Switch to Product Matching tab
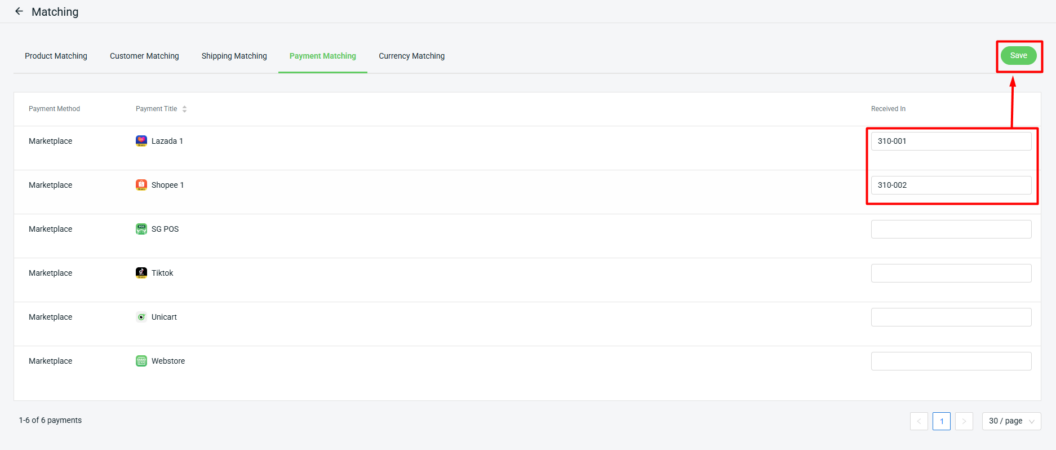The image size is (1056, 450). 56,56
